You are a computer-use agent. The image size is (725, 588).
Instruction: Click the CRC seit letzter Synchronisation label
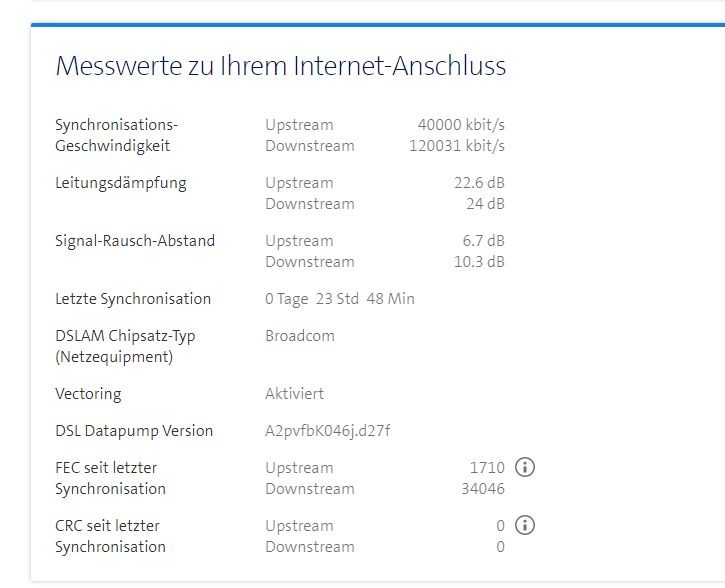pyautogui.click(x=110, y=536)
